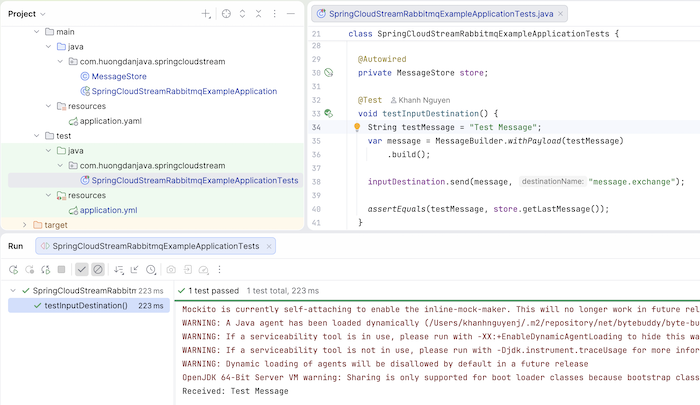The height and width of the screenshot is (405, 700).
Task: Click import tests icon in Run toolbar
Action: tap(188, 270)
